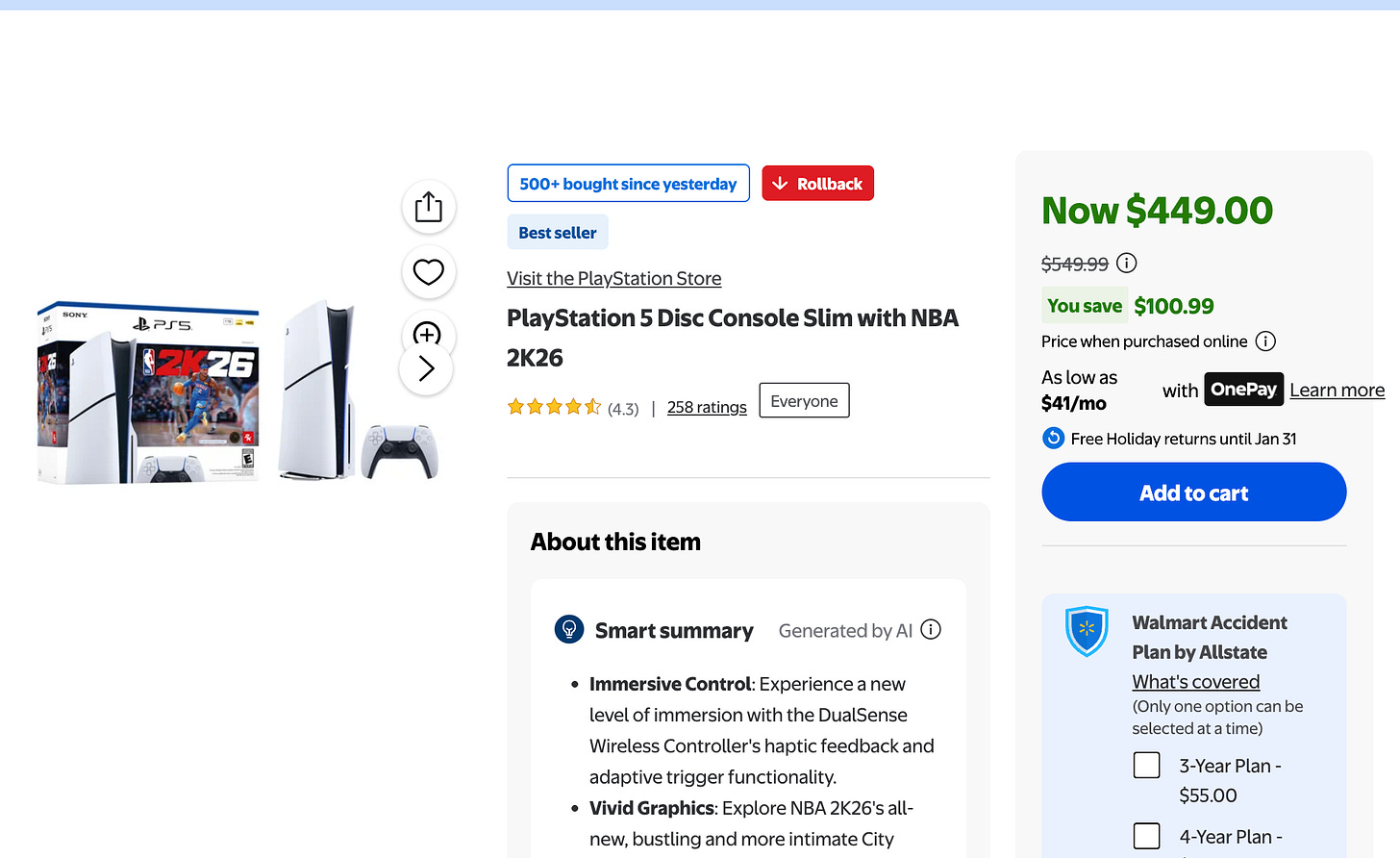
Task: Open 'What's covered' for the Allstate plan
Action: (x=1195, y=681)
